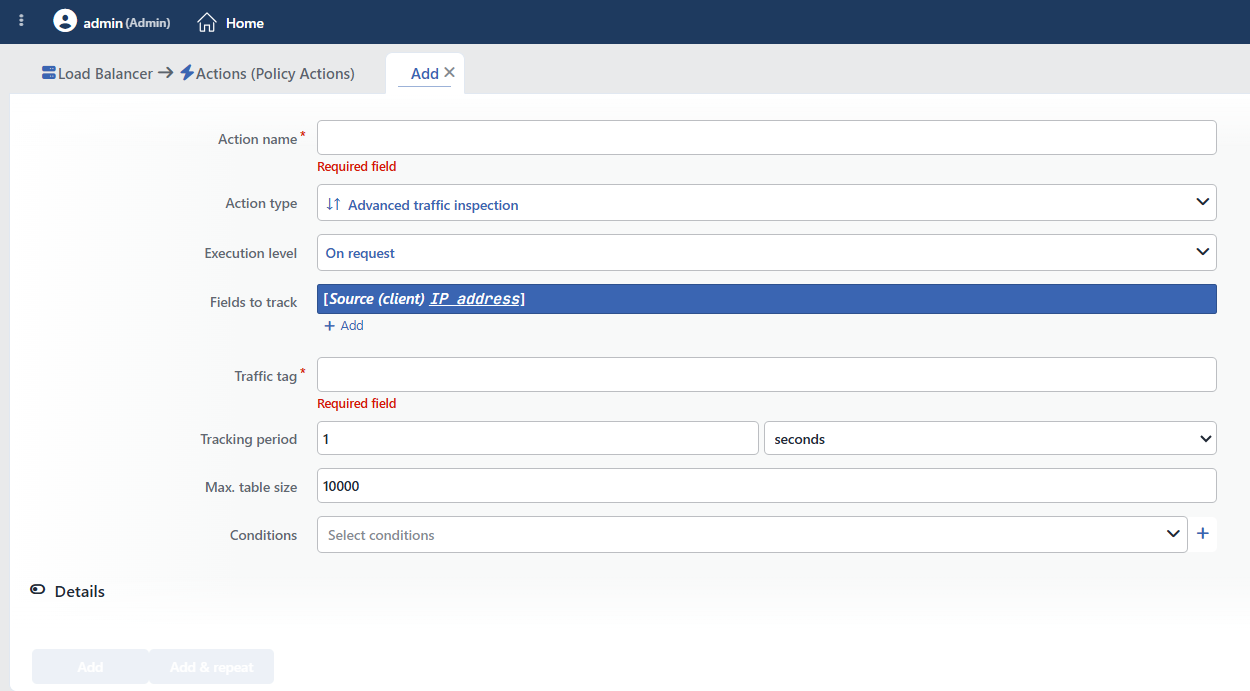Screen dimensions: 1250x691
Task: Click the Home house icon
Action: point(207,22)
